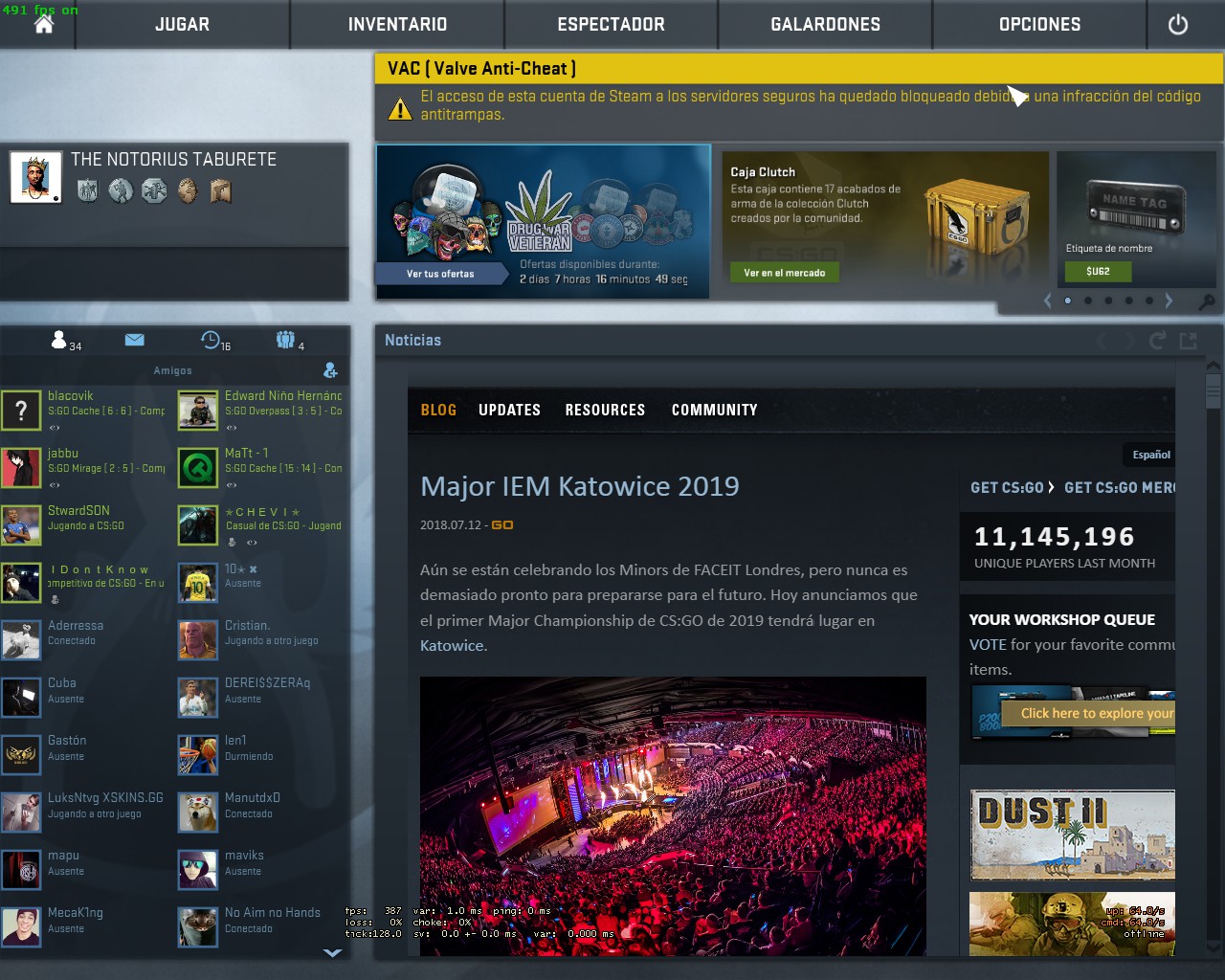
Task: Buy name tag via $U62 button
Action: tap(1098, 271)
